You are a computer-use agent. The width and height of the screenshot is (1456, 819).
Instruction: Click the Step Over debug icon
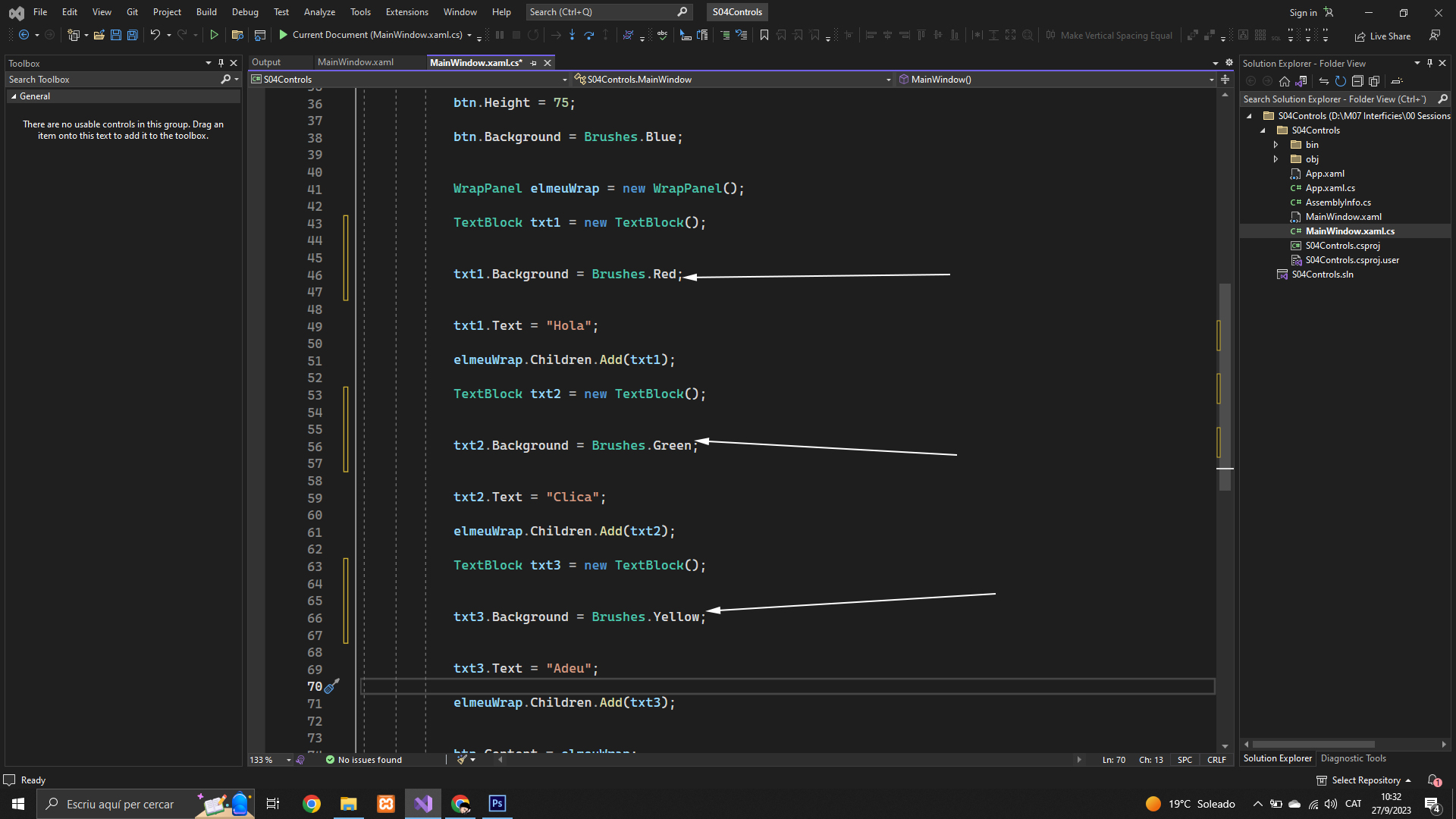pyautogui.click(x=588, y=35)
